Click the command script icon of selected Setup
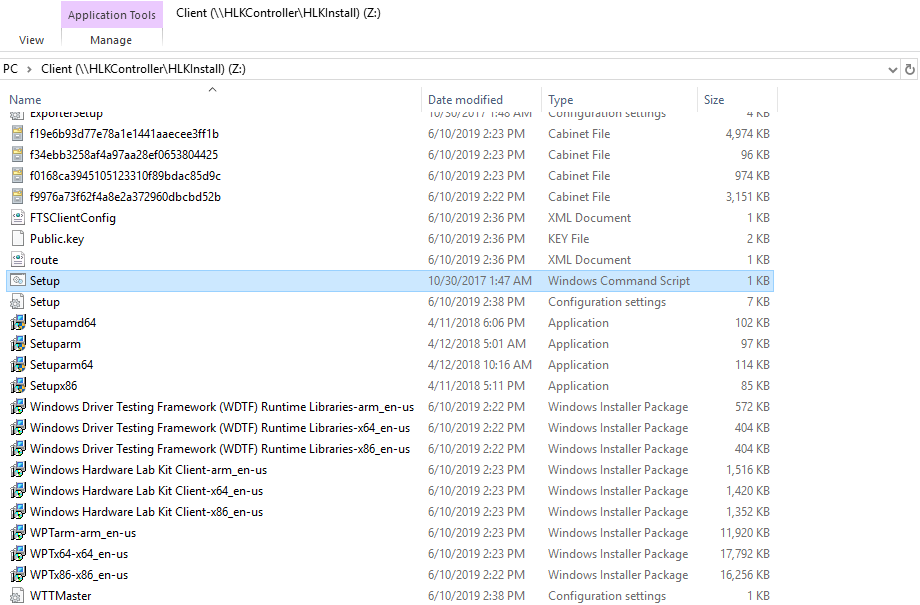Viewport: 920px width, 605px height. [18, 281]
